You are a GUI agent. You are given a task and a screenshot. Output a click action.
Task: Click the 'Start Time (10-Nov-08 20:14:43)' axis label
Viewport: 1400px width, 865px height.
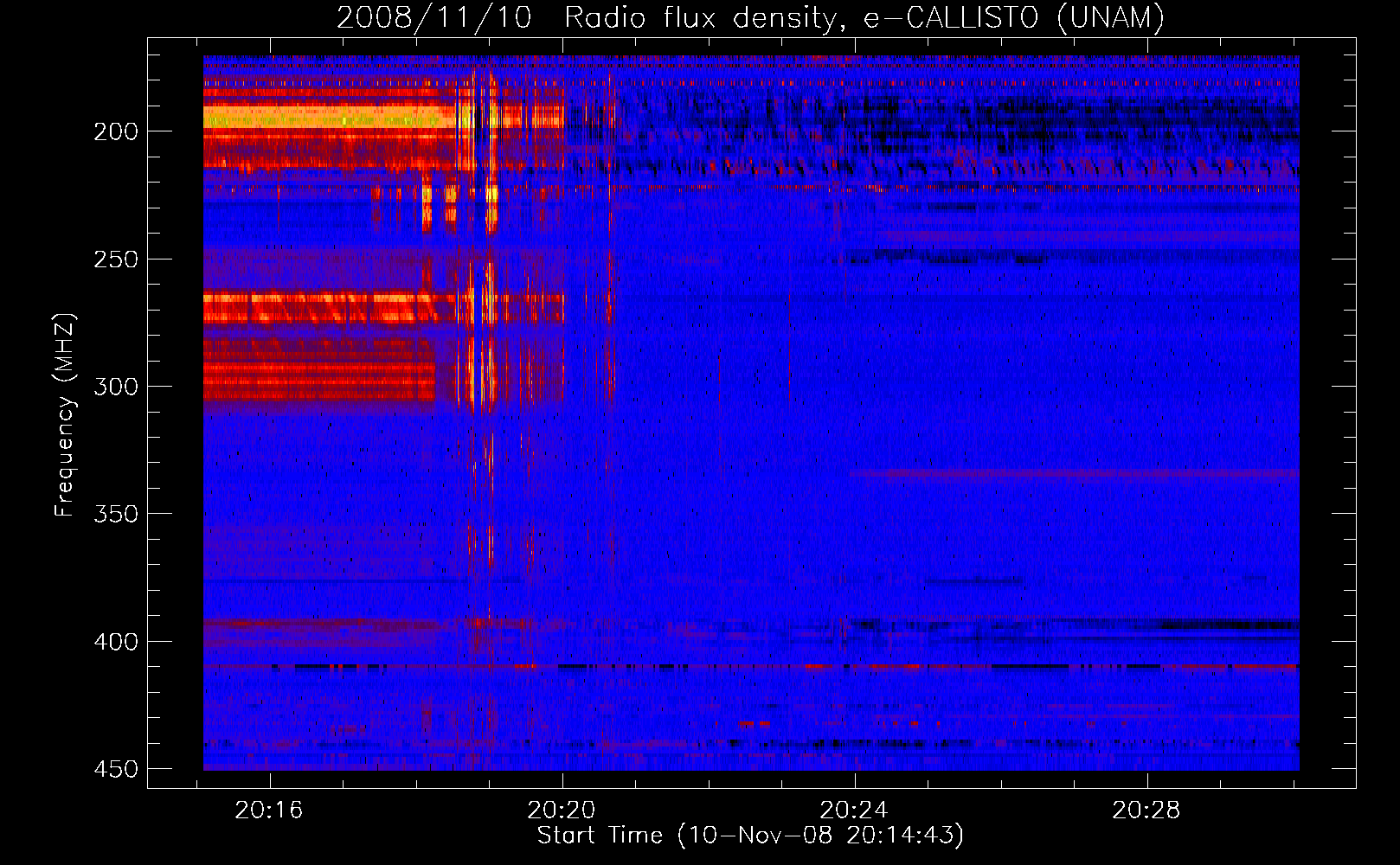click(750, 836)
